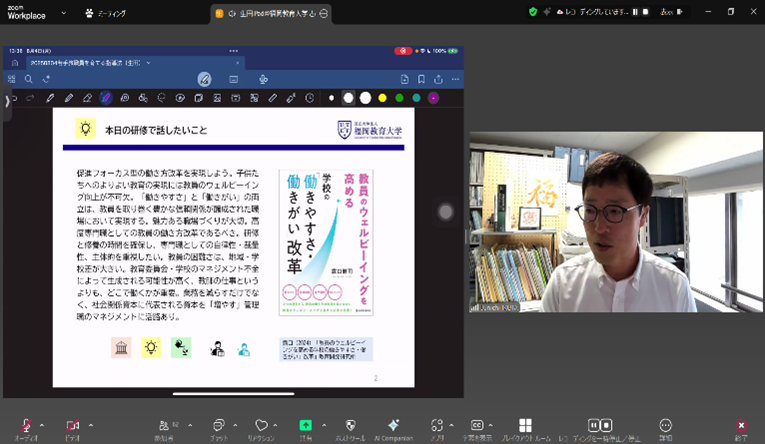The height and width of the screenshot is (444, 765).
Task: Choose the green pen color
Action: click(400, 98)
